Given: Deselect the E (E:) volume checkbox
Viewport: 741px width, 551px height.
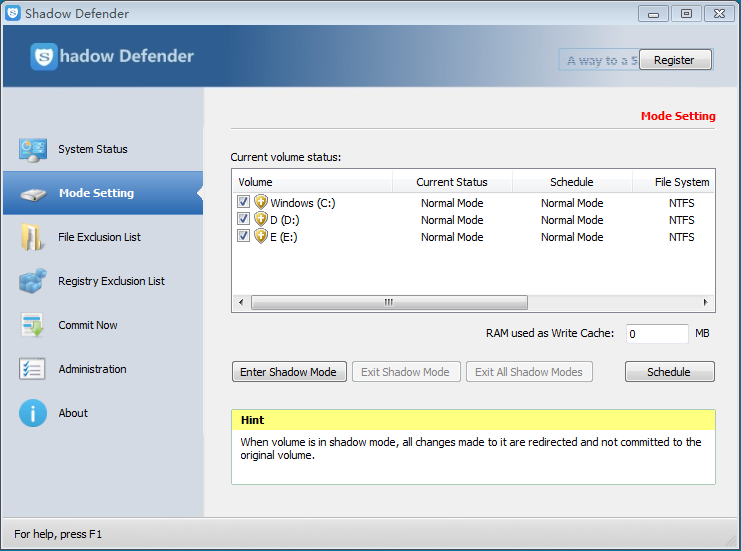Looking at the screenshot, I should click(x=244, y=237).
